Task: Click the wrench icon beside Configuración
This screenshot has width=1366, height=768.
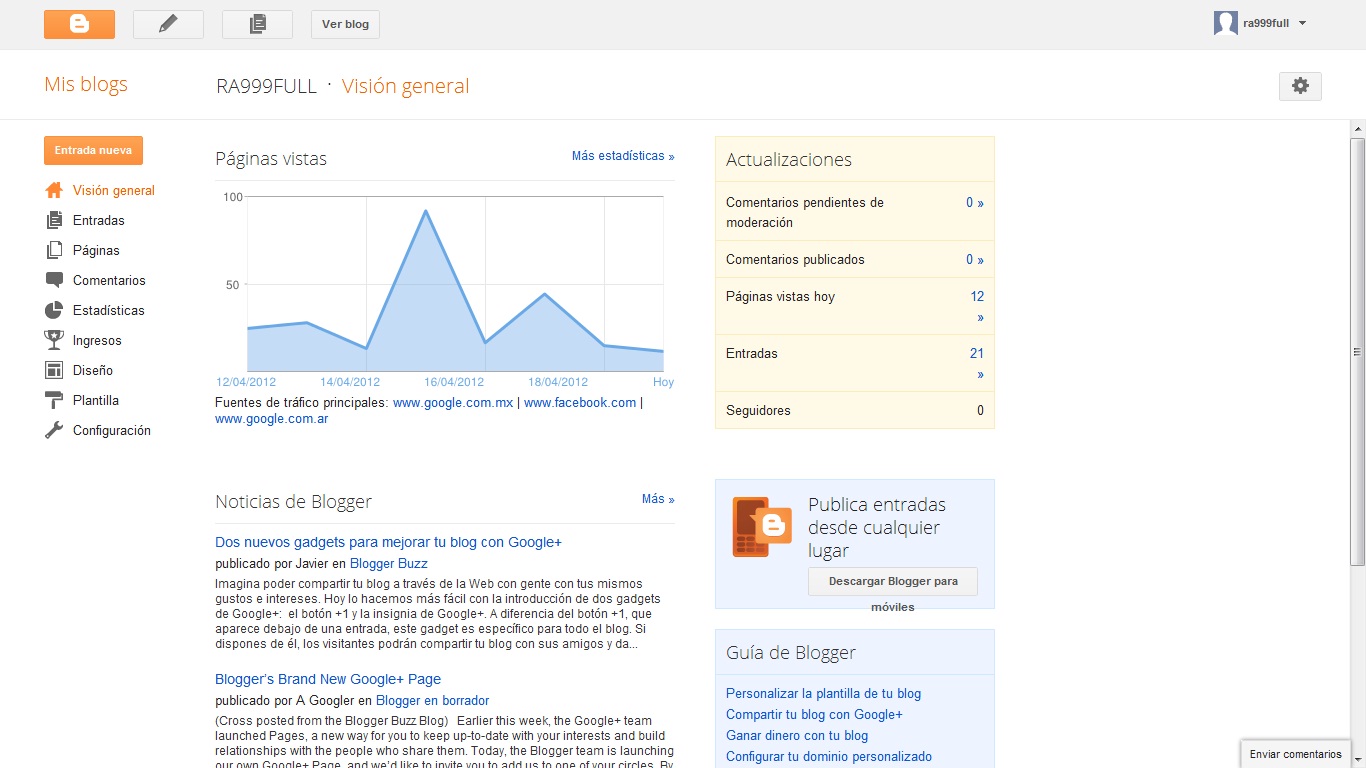Action: click(54, 430)
